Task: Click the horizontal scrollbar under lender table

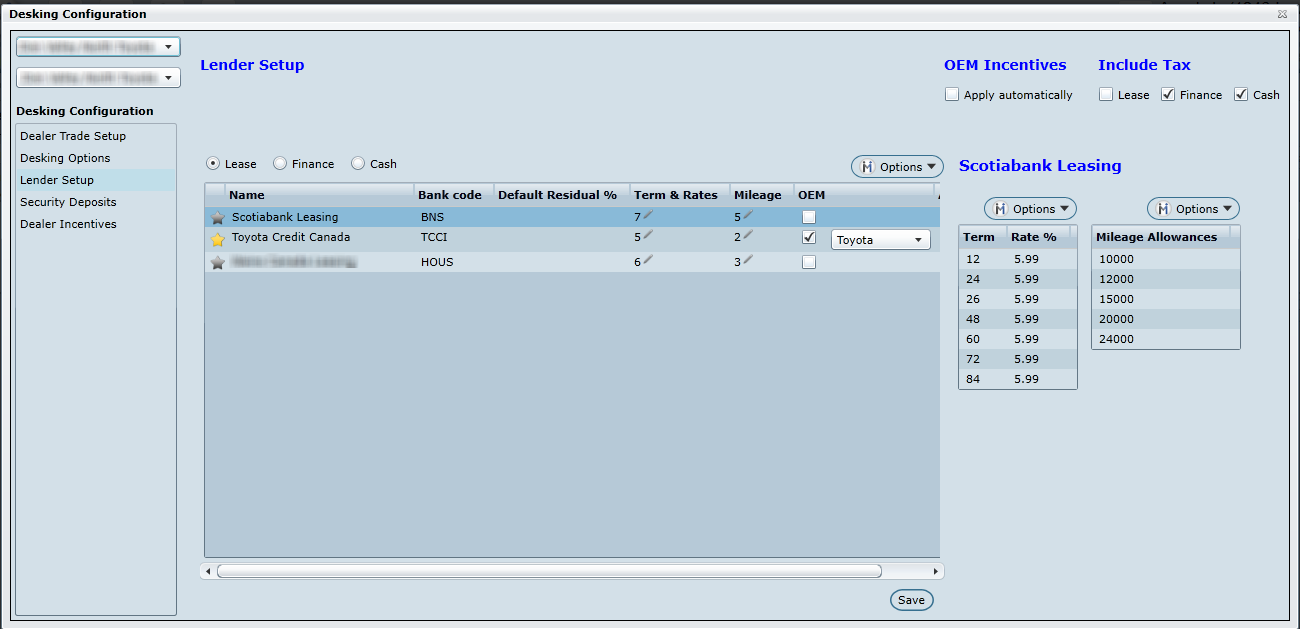Action: point(548,571)
